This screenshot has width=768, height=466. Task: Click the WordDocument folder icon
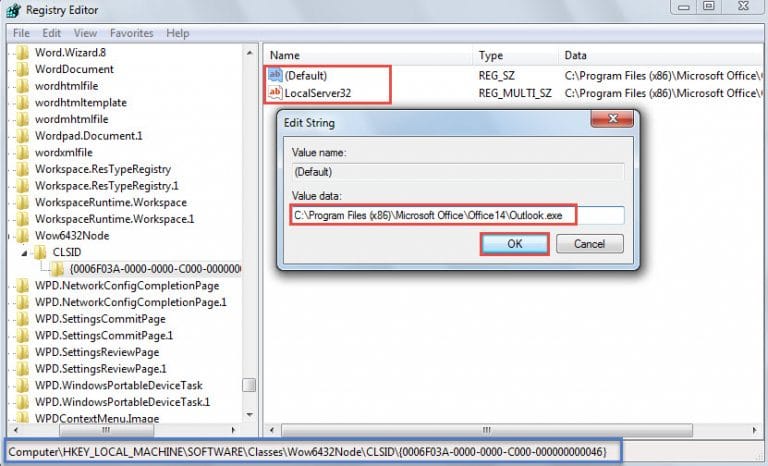pos(23,69)
